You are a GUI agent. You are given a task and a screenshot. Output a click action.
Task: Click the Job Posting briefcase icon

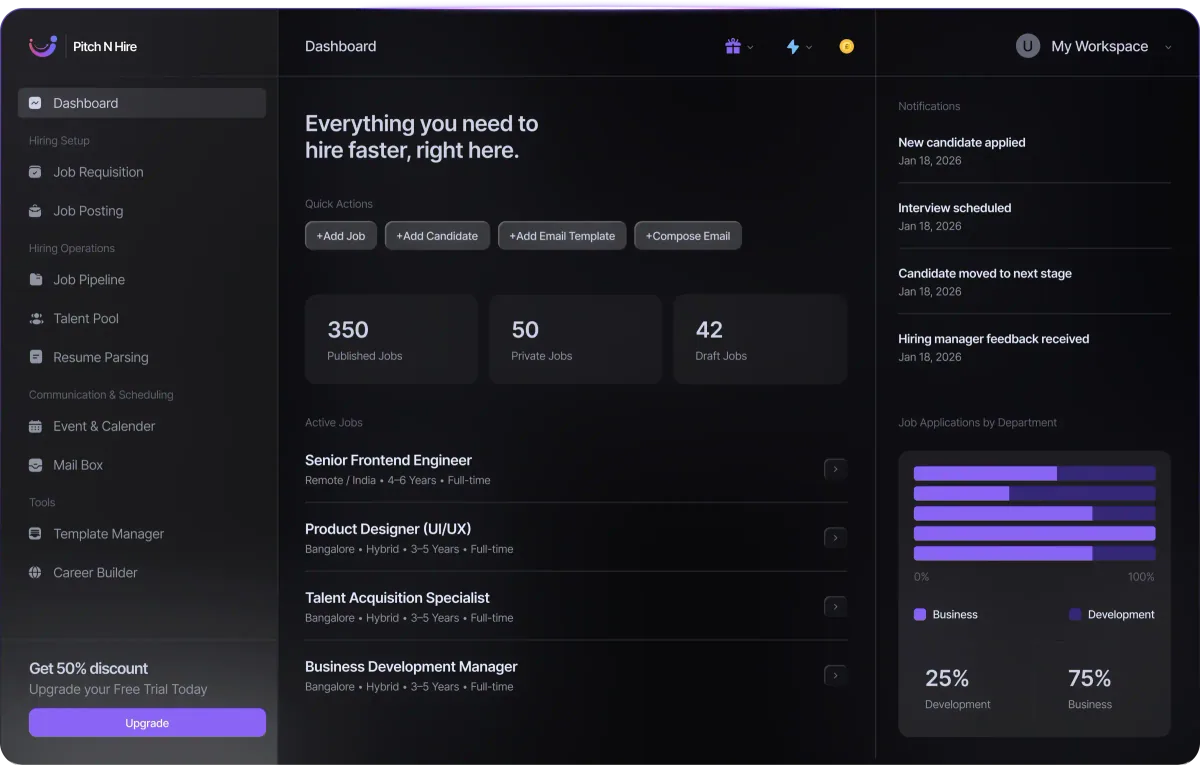(x=36, y=211)
